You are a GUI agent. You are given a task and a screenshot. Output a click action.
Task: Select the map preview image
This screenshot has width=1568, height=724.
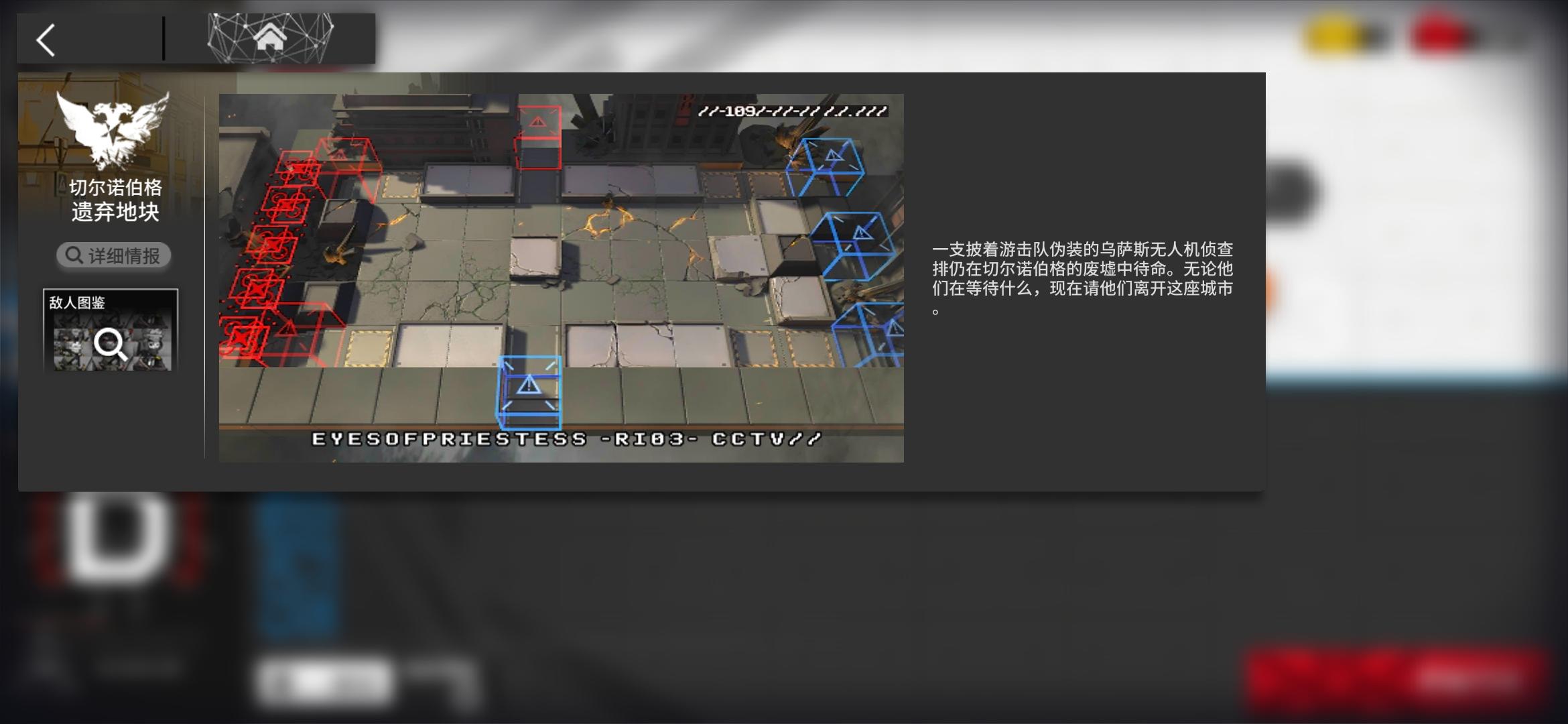pos(561,278)
